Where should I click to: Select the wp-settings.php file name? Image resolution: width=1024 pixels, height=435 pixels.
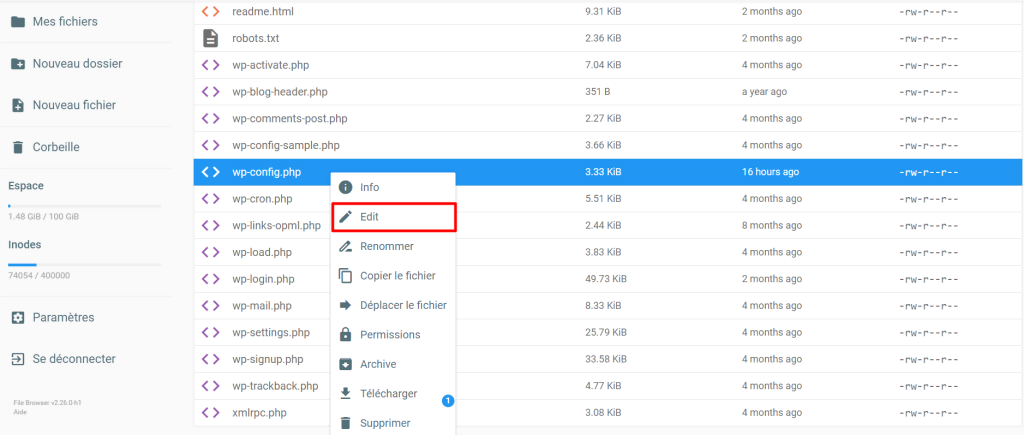point(271,332)
